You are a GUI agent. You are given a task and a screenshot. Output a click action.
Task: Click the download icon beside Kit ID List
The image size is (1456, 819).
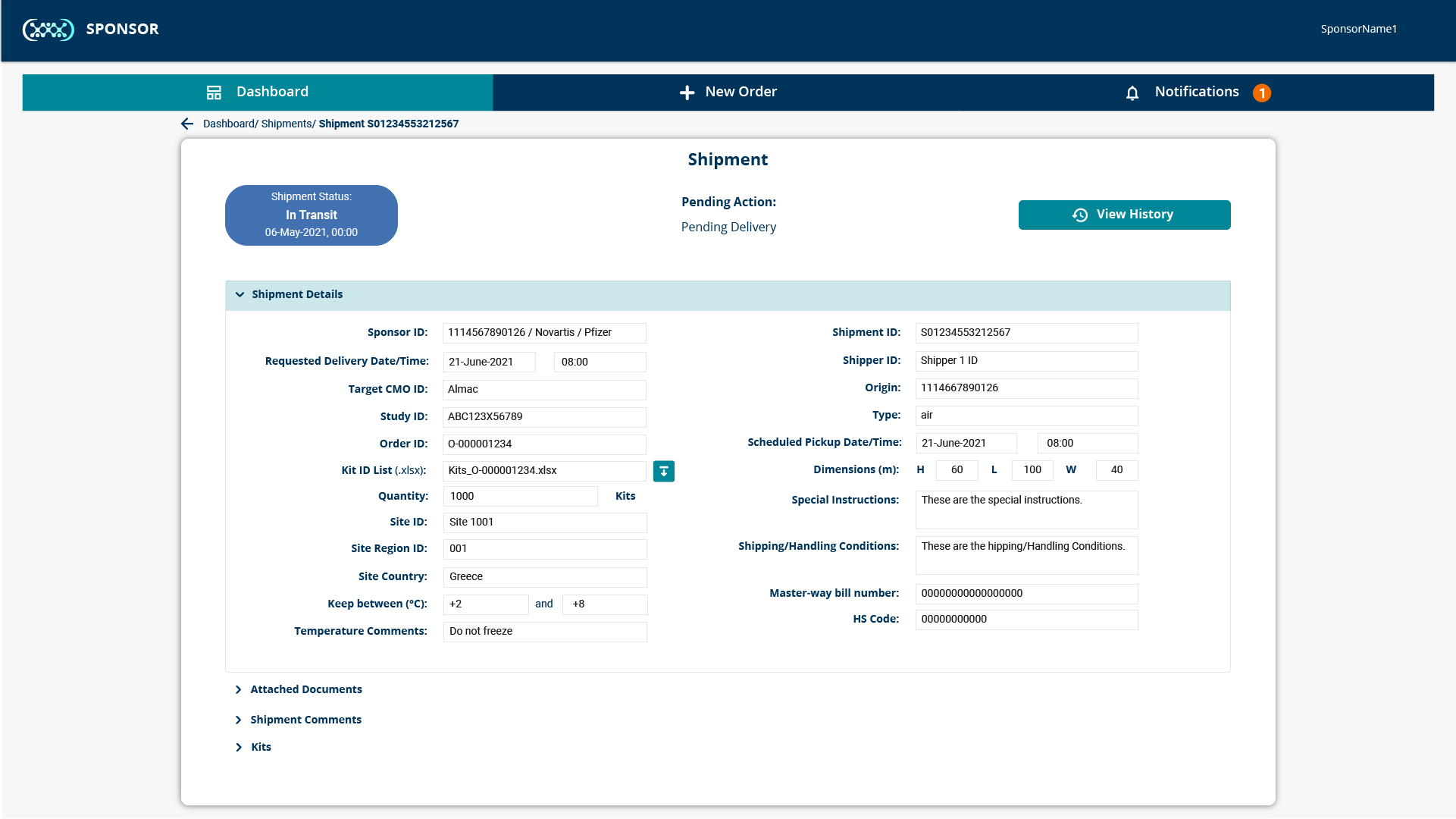pos(664,471)
